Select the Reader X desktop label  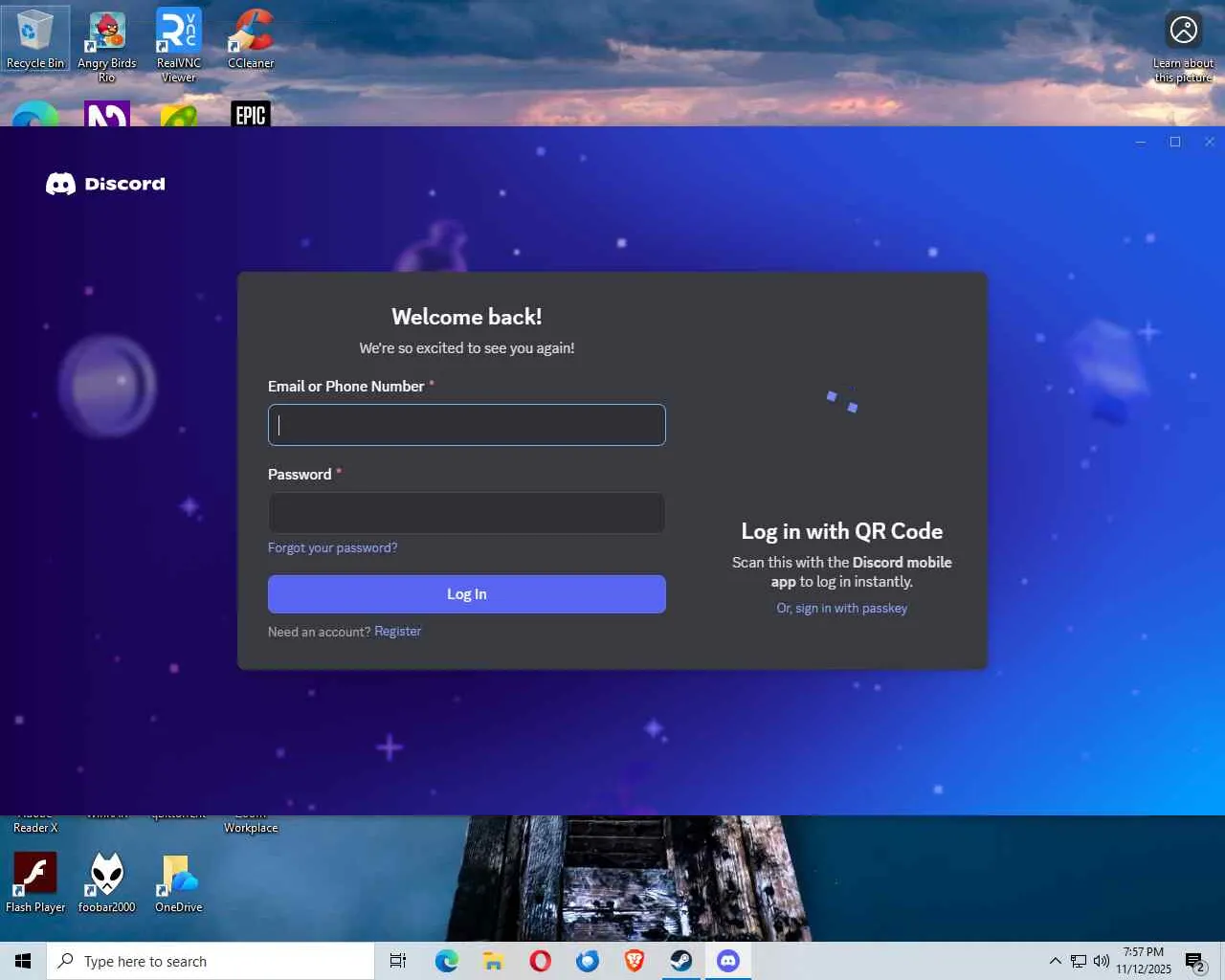coord(35,828)
